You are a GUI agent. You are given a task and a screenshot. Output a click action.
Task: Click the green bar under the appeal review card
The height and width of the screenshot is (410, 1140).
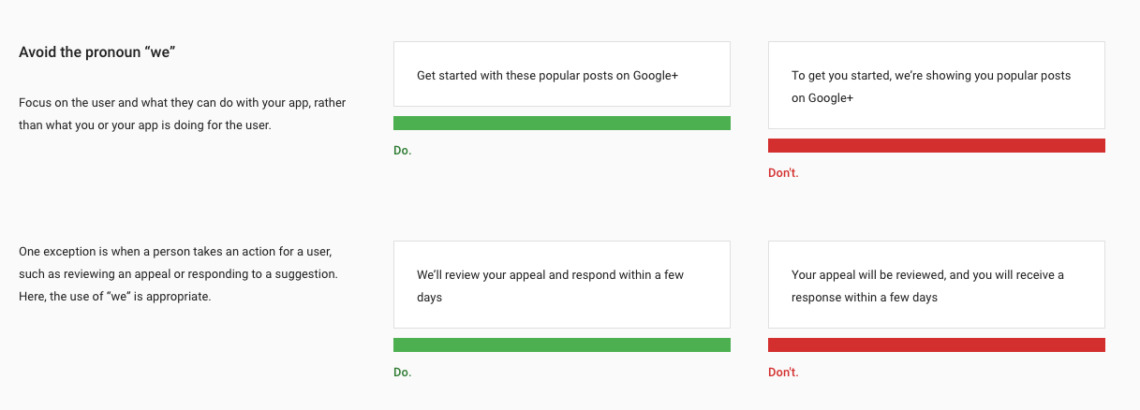point(562,345)
